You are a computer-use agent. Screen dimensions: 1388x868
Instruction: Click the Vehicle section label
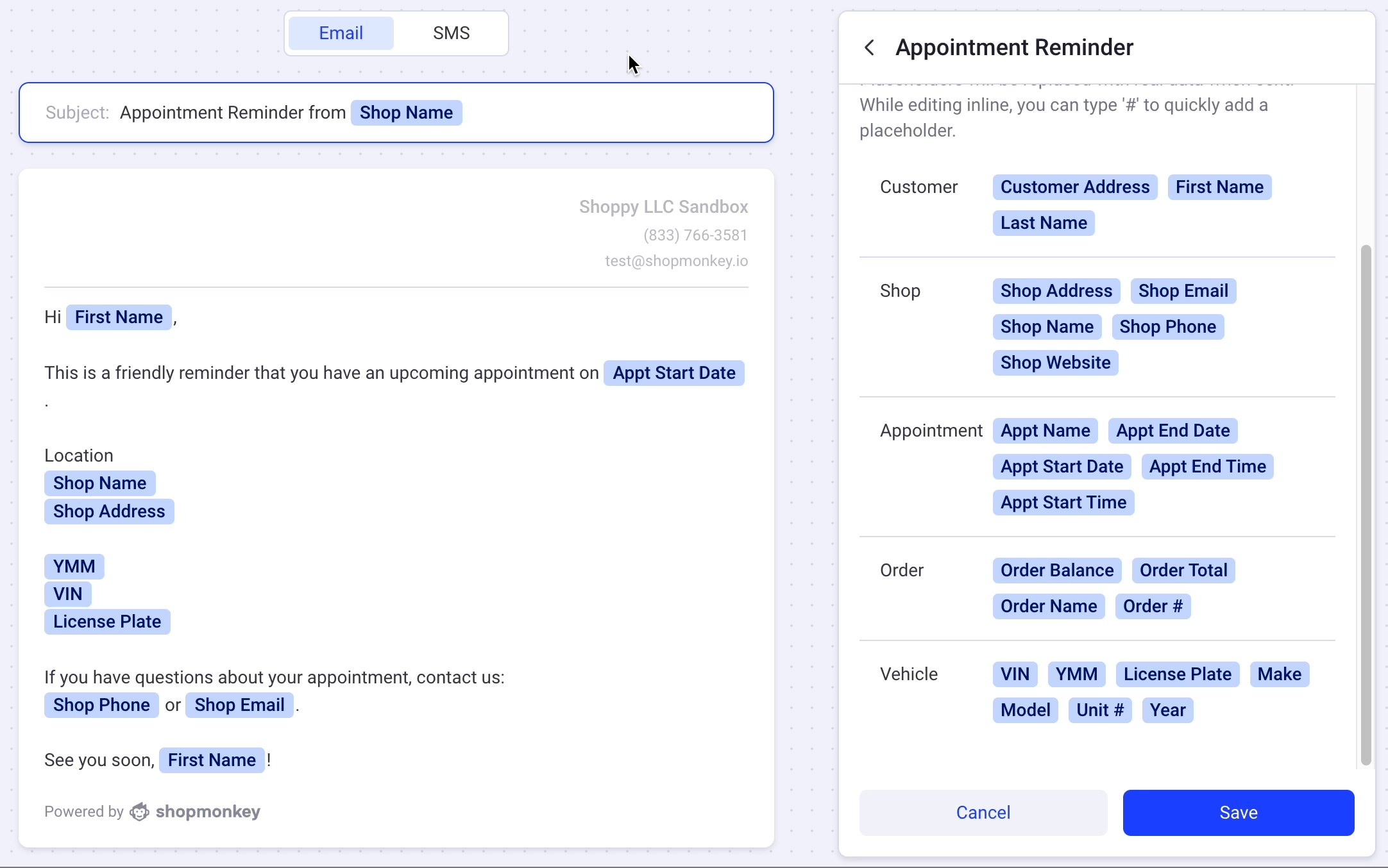pyautogui.click(x=909, y=674)
